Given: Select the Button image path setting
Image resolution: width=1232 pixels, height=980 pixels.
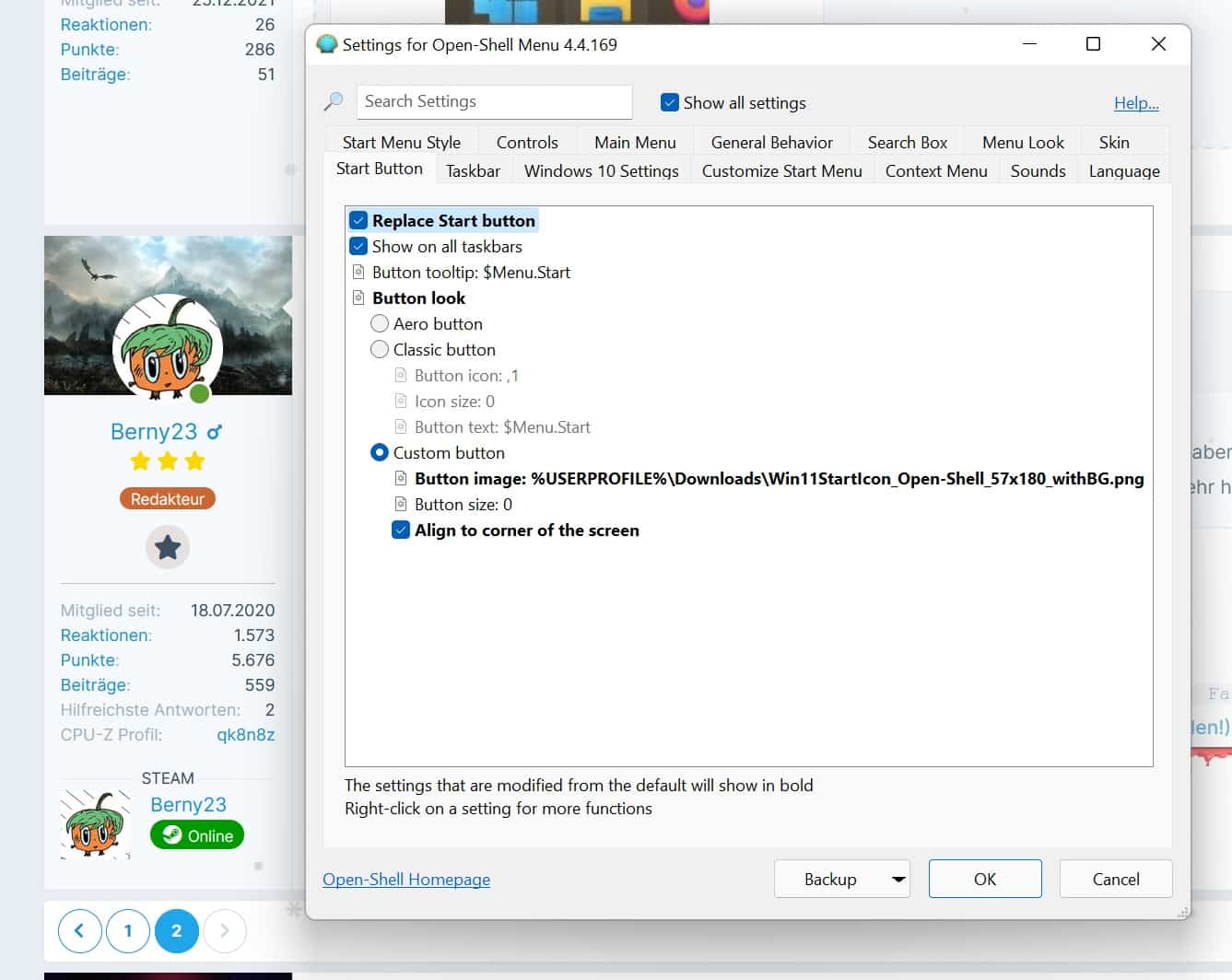Looking at the screenshot, I should click(779, 478).
